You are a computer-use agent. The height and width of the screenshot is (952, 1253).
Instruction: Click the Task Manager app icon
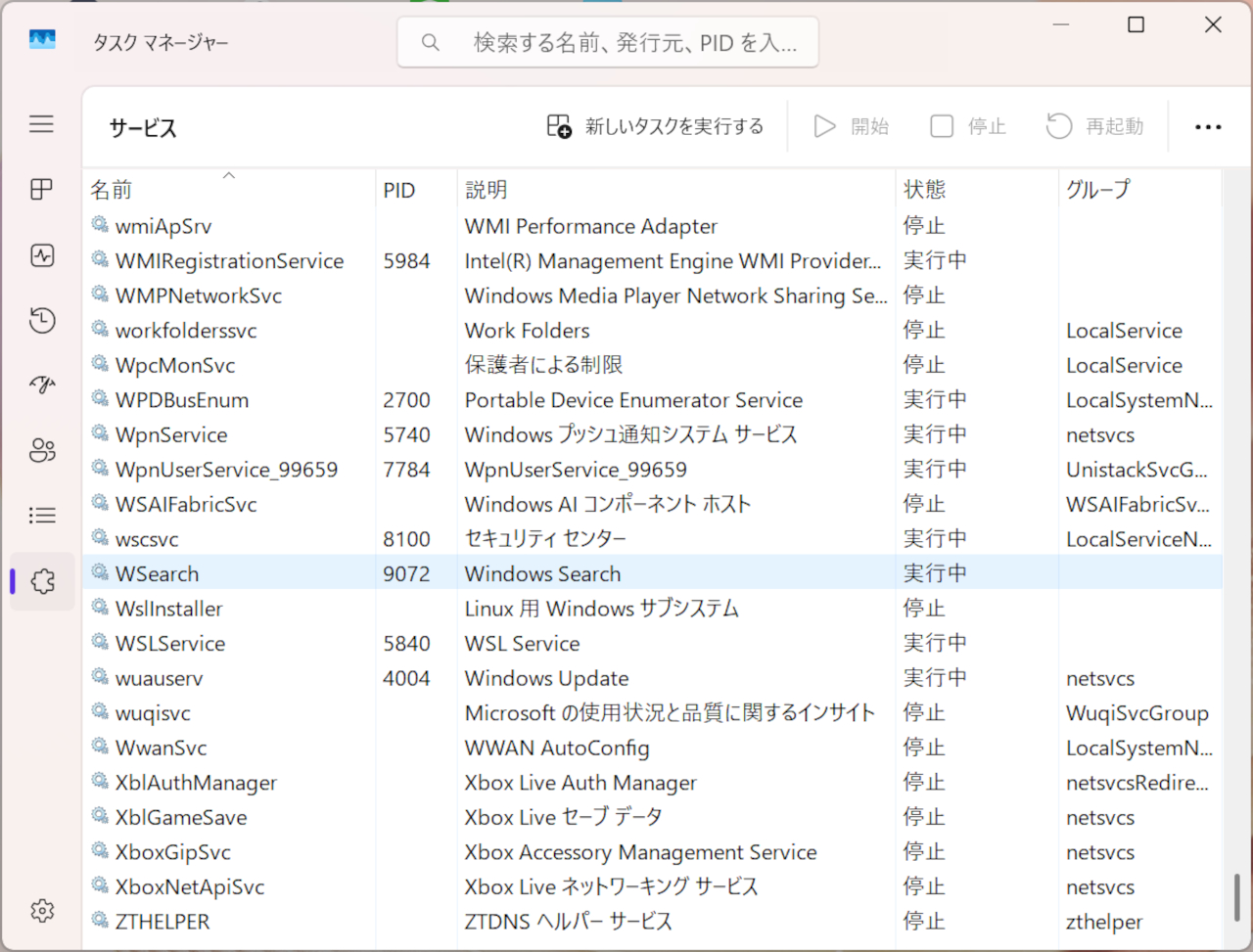[x=42, y=40]
